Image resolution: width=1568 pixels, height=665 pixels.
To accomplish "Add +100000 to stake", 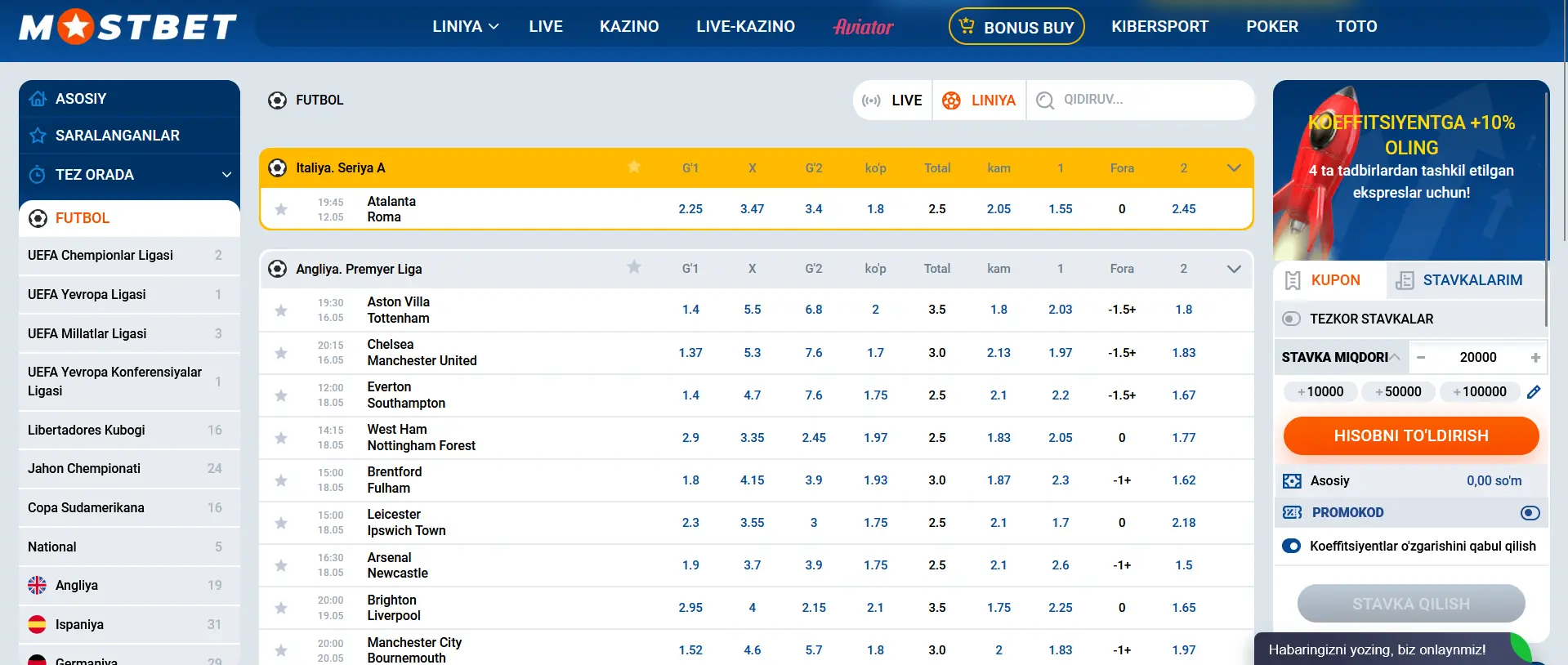I will (1480, 391).
